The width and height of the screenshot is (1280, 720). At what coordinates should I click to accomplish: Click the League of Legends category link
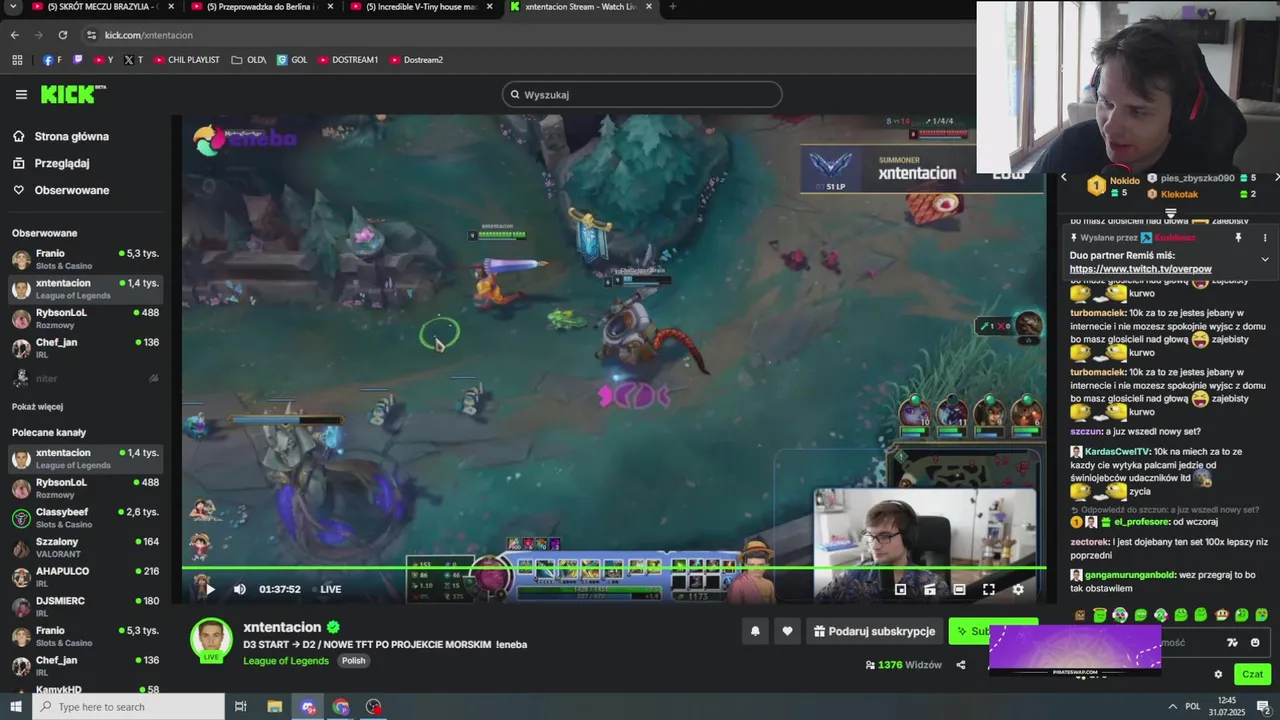[x=286, y=661]
